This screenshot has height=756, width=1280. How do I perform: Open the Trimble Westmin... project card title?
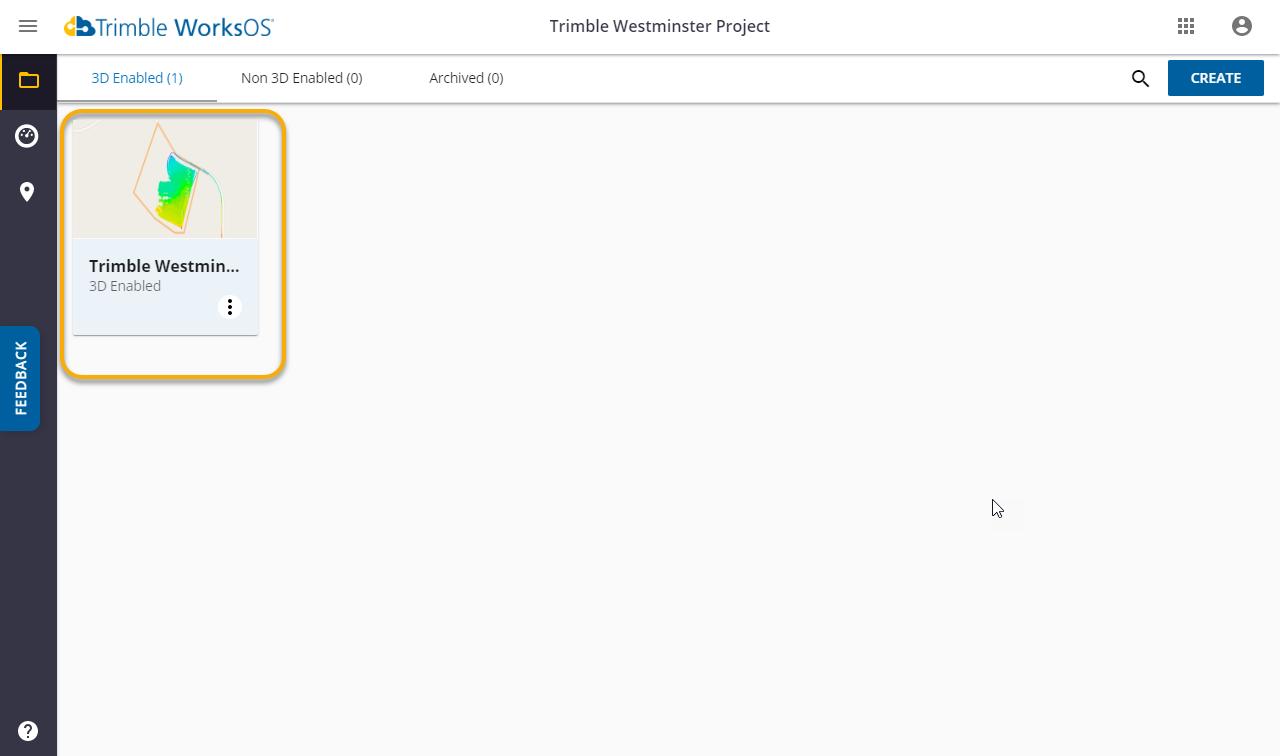(164, 266)
